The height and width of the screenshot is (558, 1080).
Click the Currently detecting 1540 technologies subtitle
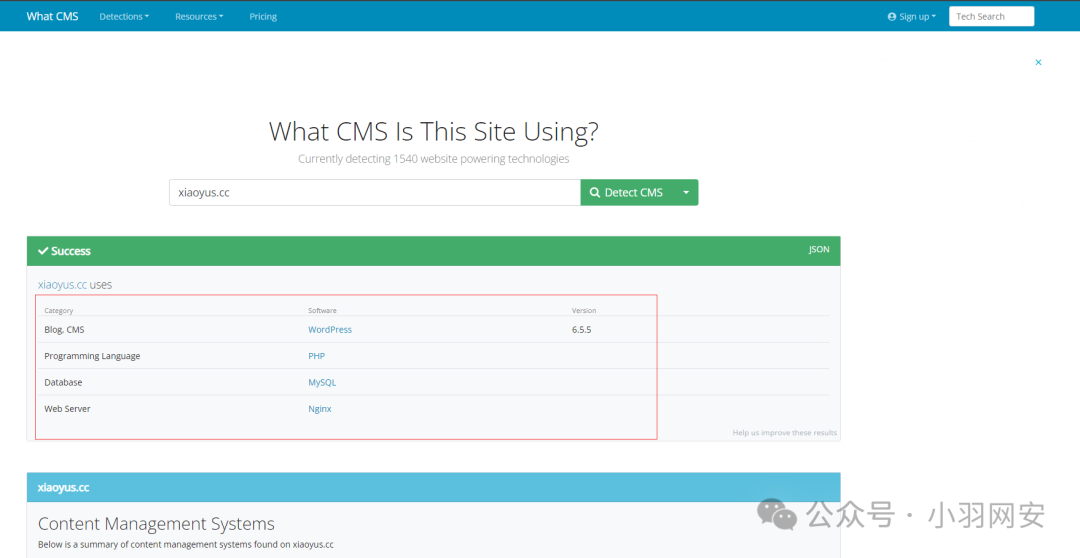pos(433,158)
